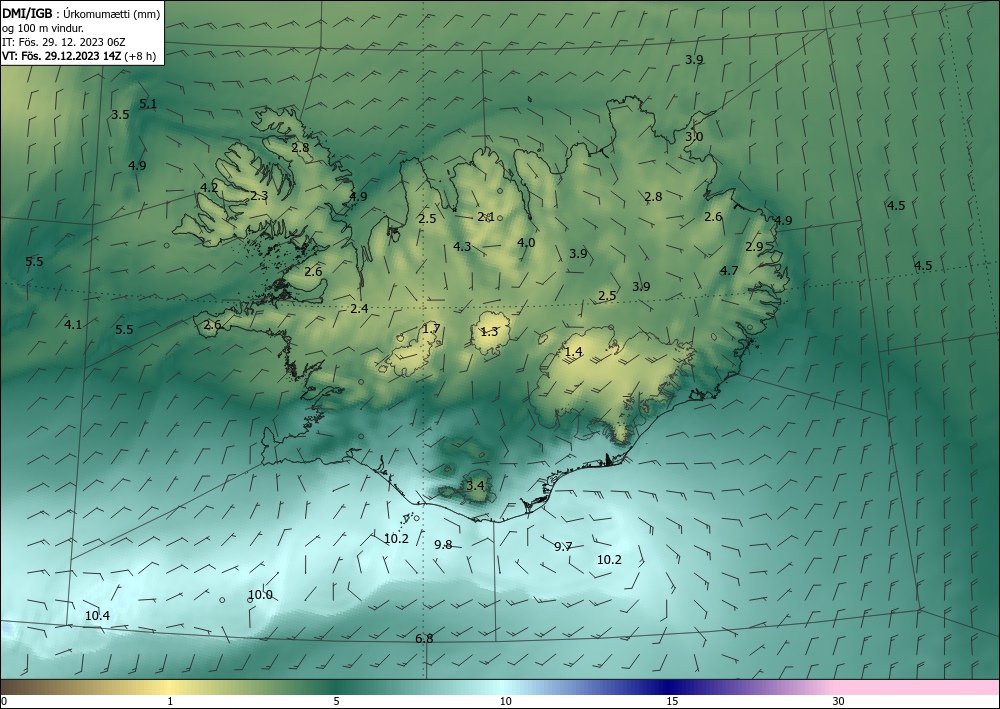Click the title text 'DMI/IGB : Úrkomumætti (mm)'
Image resolution: width=1000 pixels, height=709 pixels.
click(81, 13)
